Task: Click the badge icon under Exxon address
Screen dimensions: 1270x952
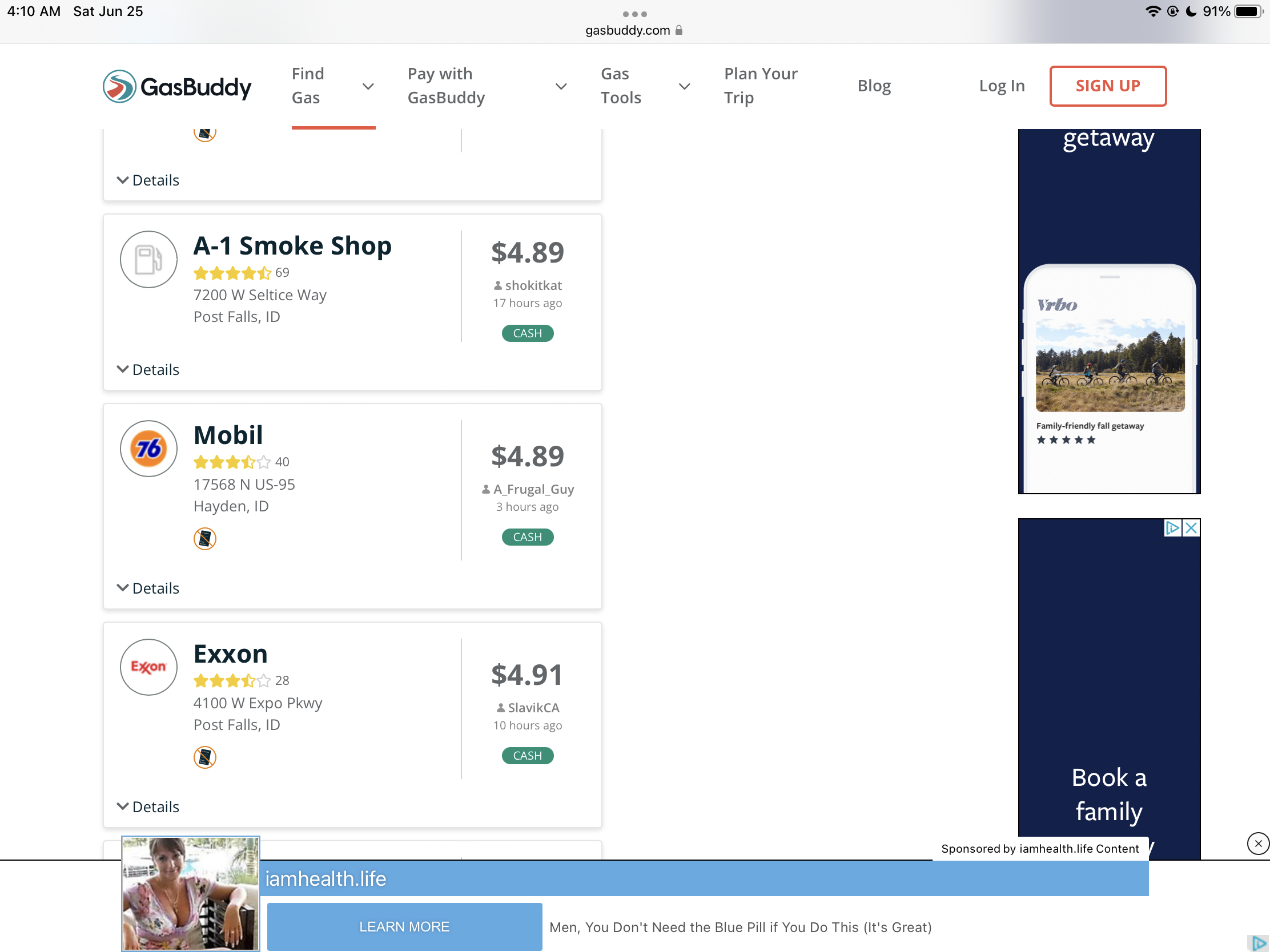Action: coord(205,757)
